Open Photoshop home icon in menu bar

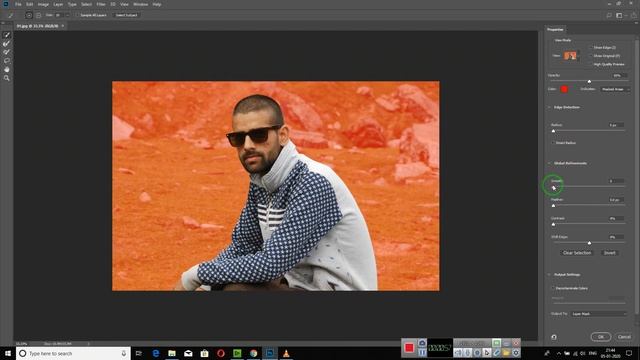[x=6, y=4]
